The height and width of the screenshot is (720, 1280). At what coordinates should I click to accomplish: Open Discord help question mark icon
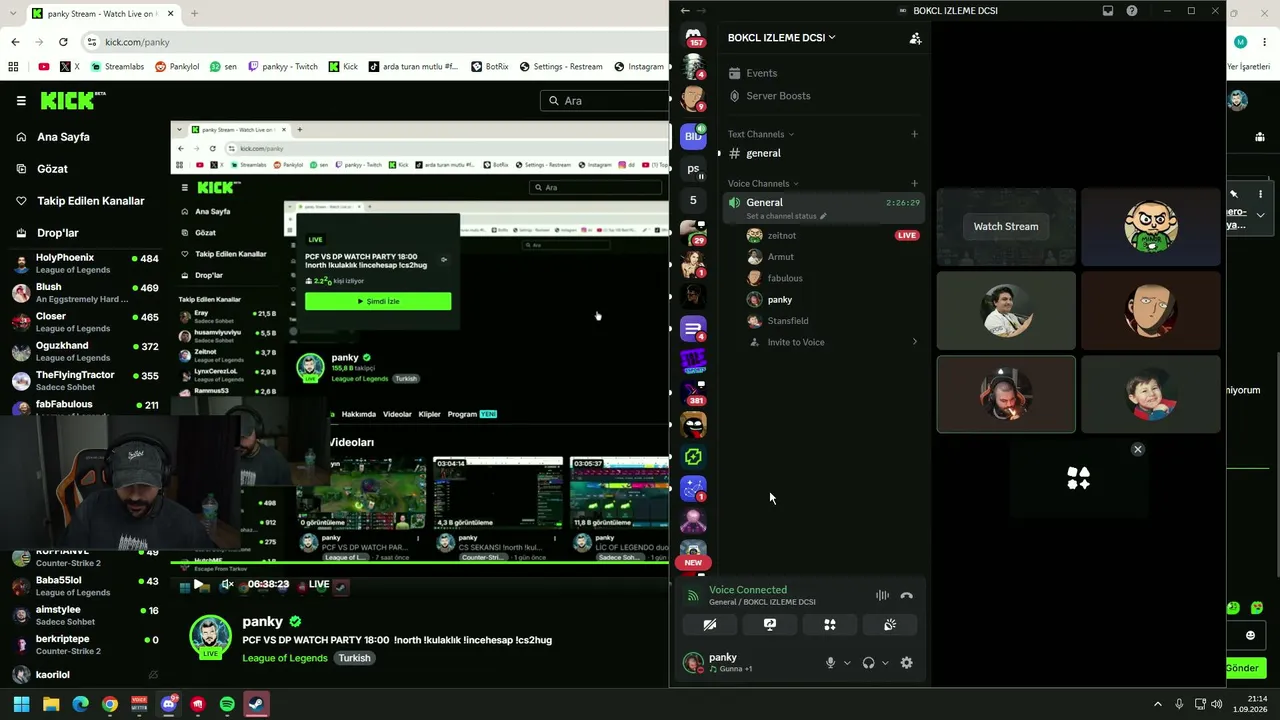click(x=1132, y=11)
